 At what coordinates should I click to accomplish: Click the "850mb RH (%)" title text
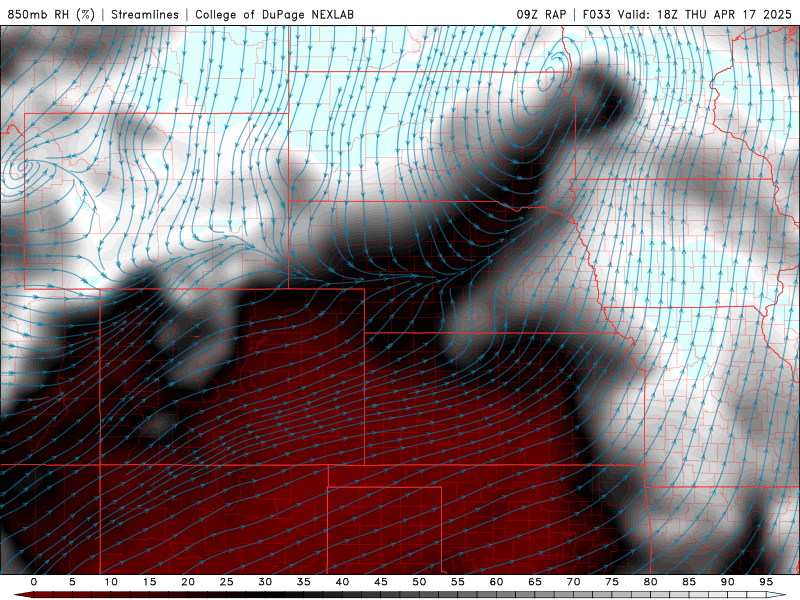coord(51,14)
